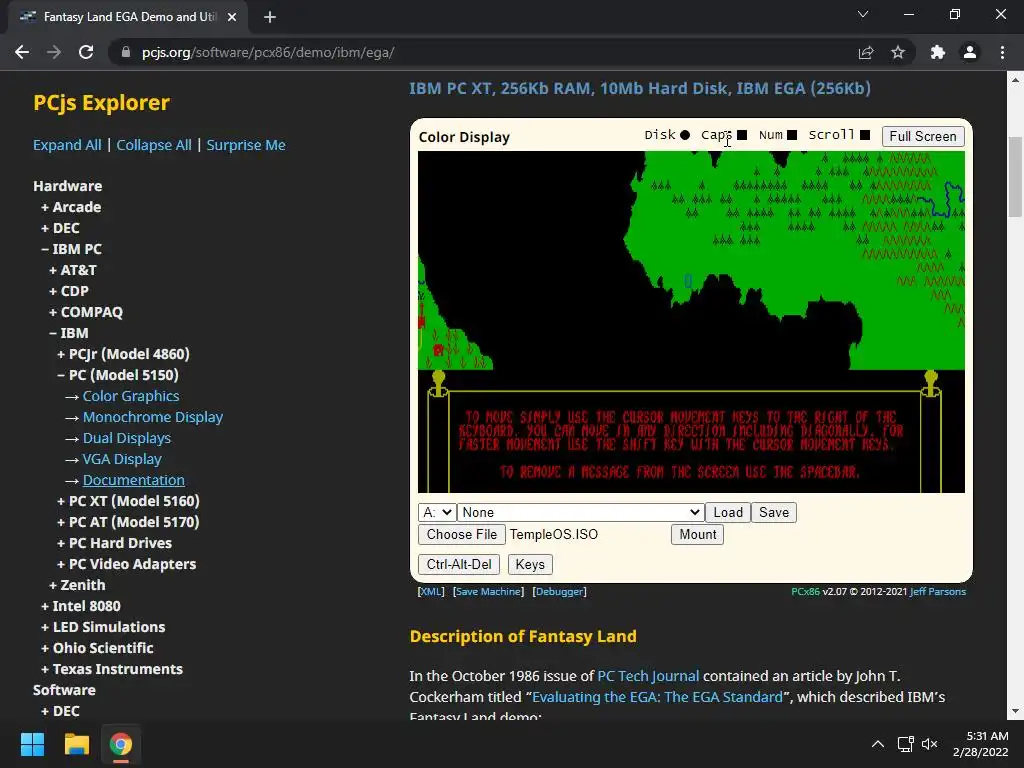The width and height of the screenshot is (1024, 768).
Task: Click Collapse All link
Action: [154, 145]
